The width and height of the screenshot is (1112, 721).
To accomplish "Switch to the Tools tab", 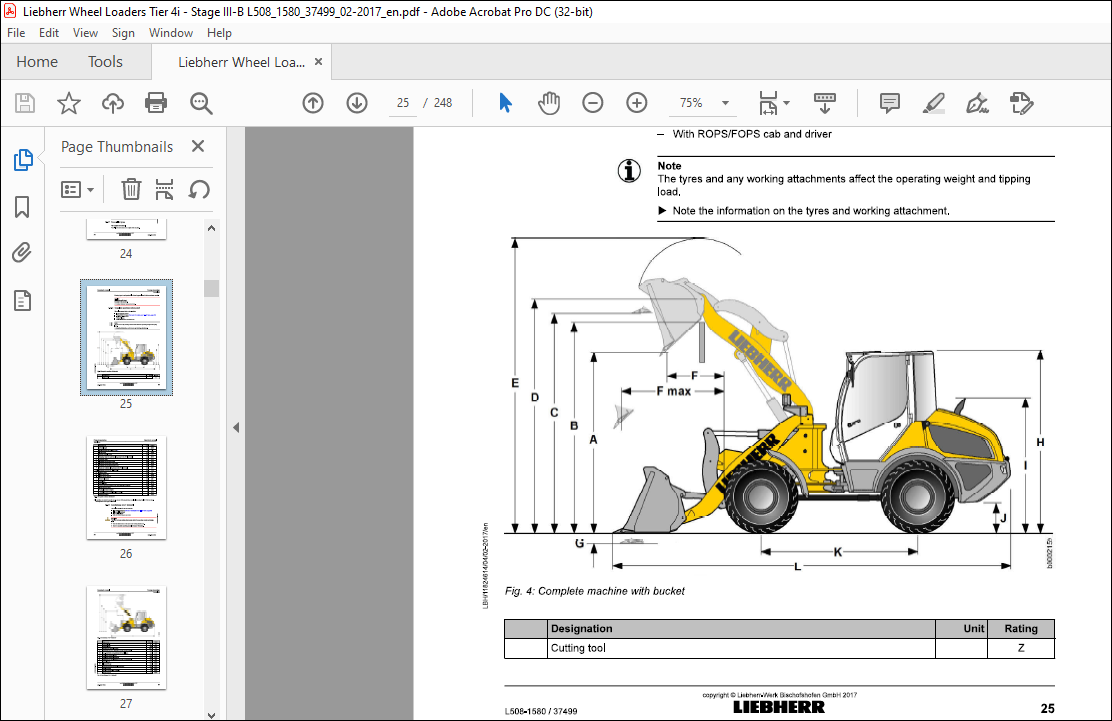I will 105,62.
